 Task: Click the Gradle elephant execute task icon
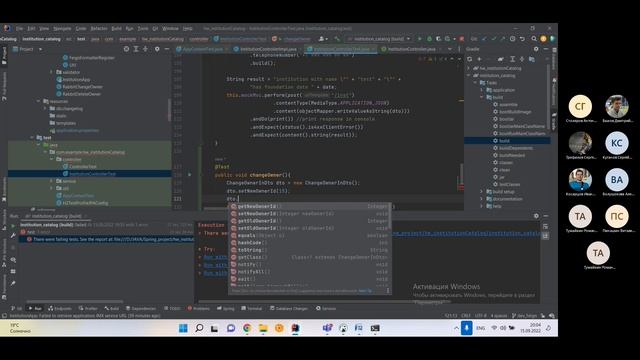tap(501, 59)
